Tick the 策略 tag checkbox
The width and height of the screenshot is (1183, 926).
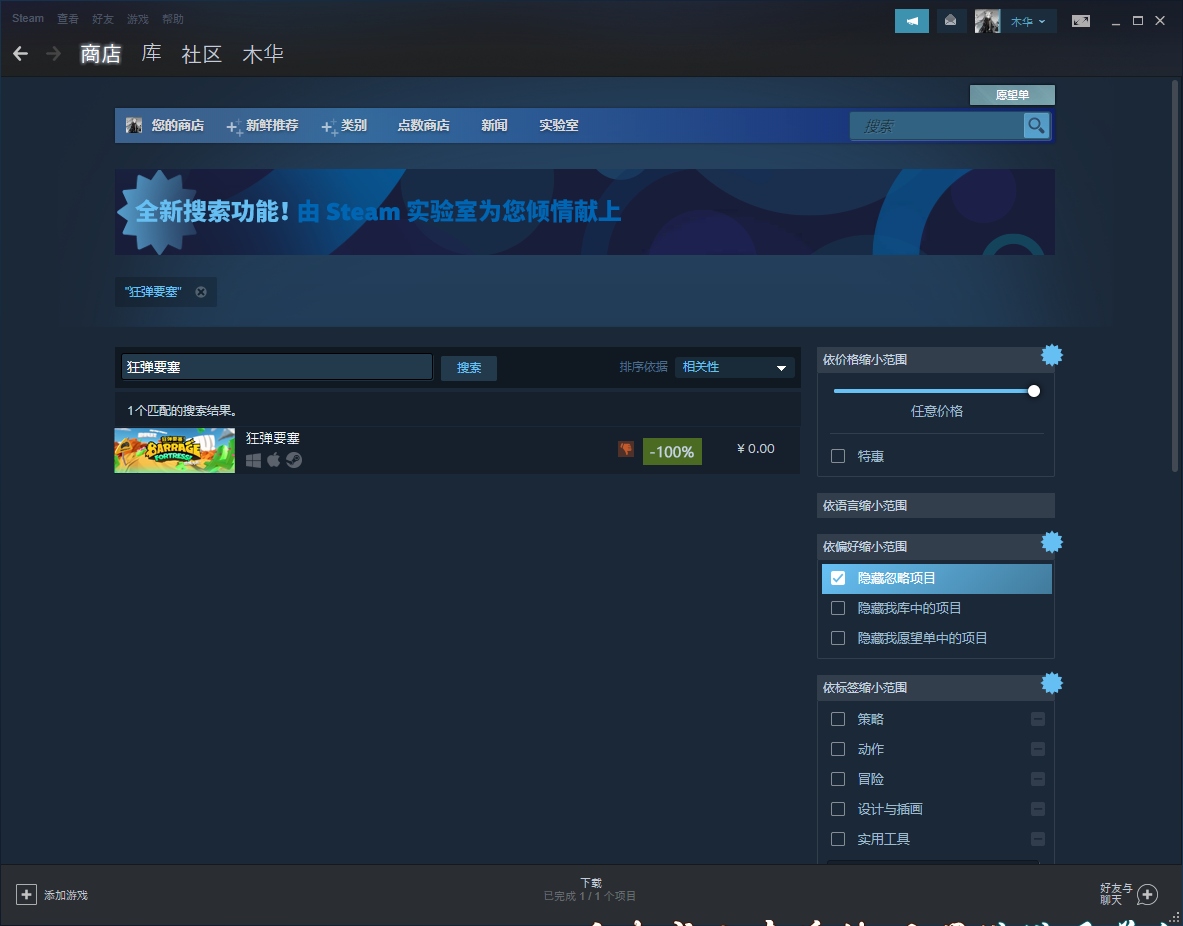pos(837,719)
